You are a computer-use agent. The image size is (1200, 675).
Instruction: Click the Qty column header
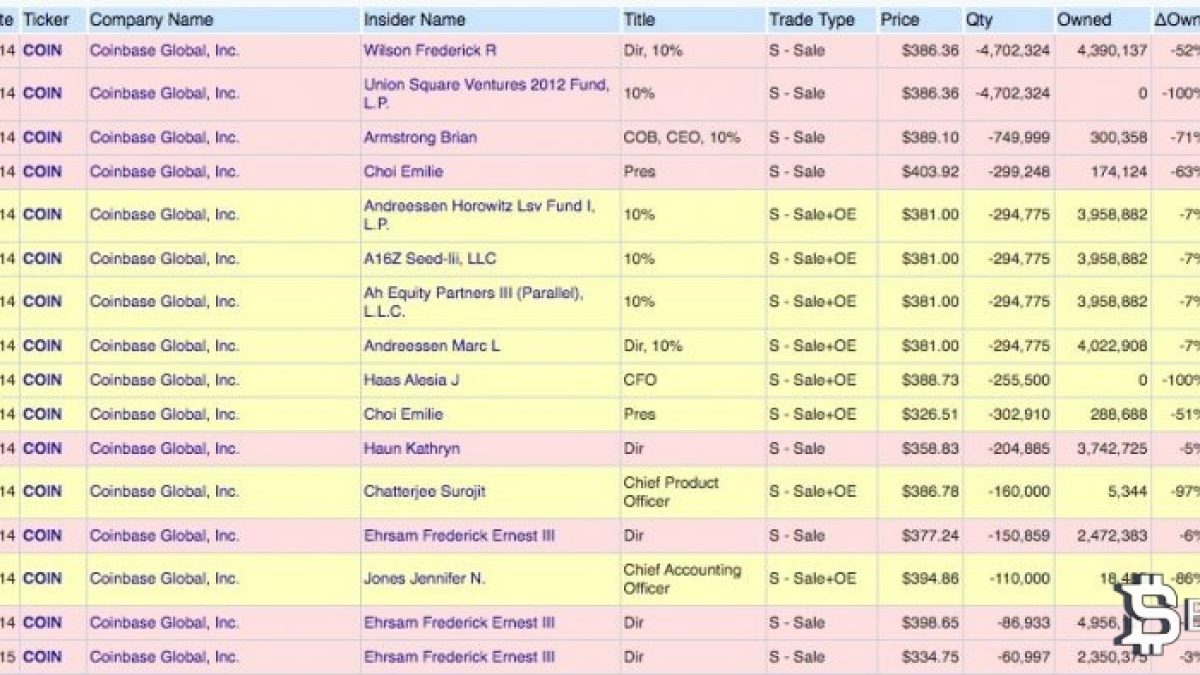point(979,20)
